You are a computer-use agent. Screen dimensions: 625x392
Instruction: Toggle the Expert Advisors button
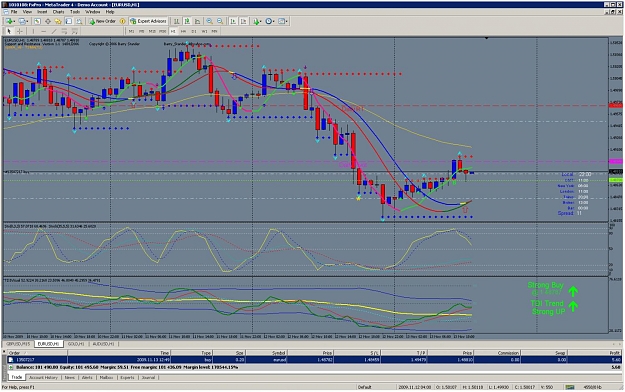(148, 21)
